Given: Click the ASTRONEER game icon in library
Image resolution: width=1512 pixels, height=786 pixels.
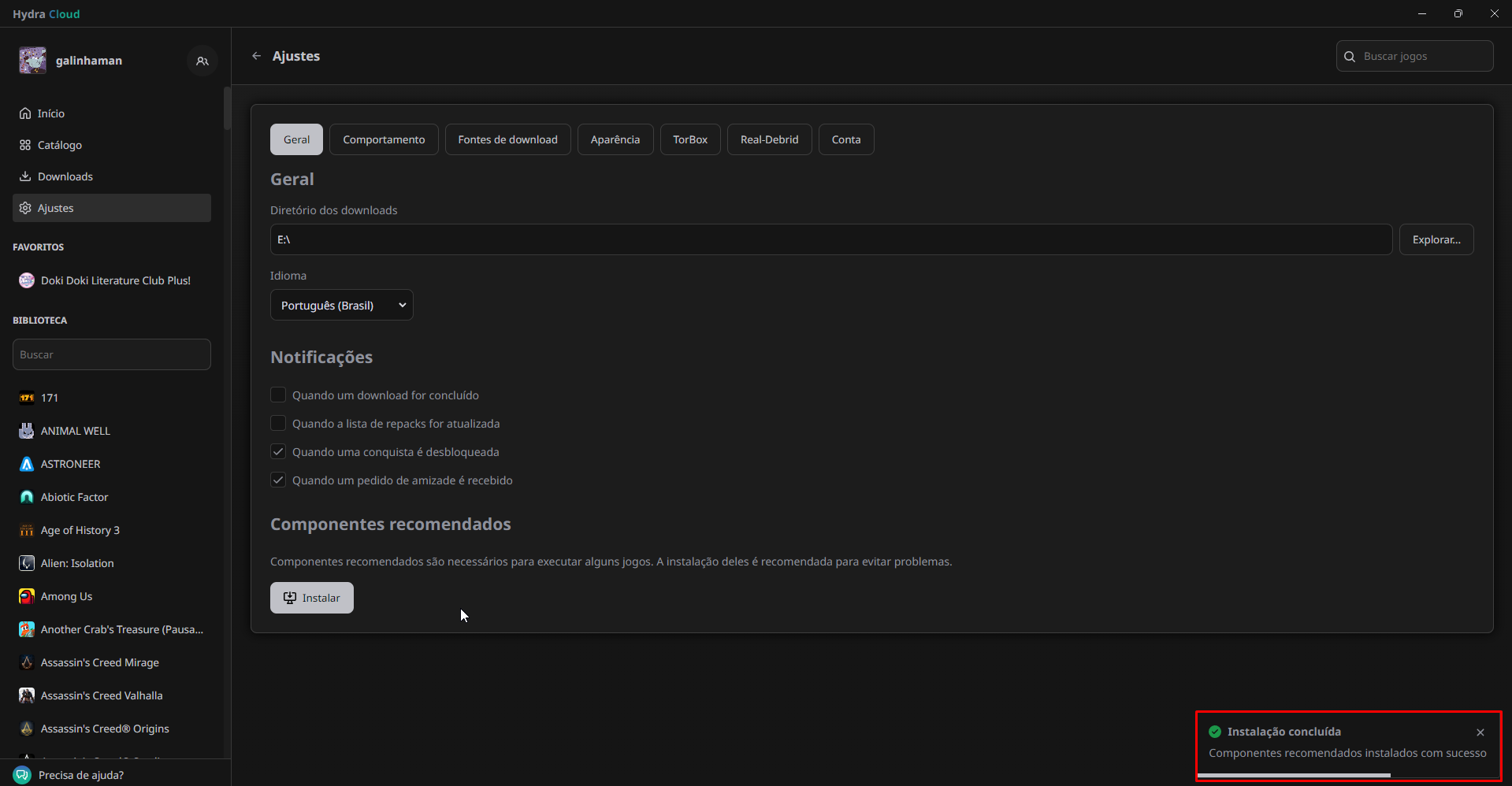Looking at the screenshot, I should 27,464.
